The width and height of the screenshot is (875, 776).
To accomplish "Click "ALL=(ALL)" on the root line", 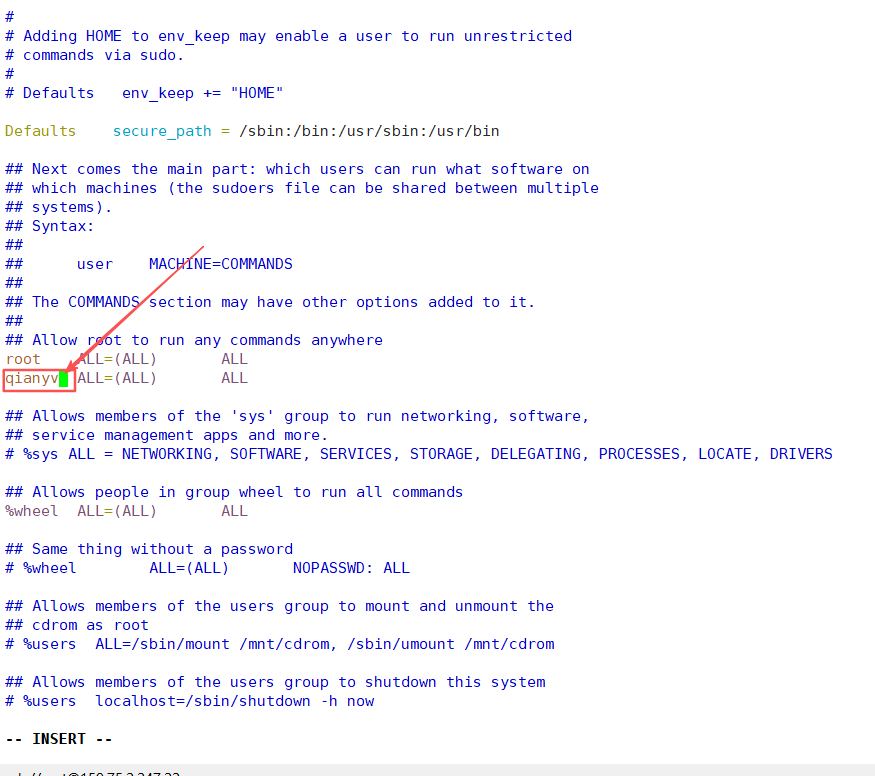I will tap(117, 359).
